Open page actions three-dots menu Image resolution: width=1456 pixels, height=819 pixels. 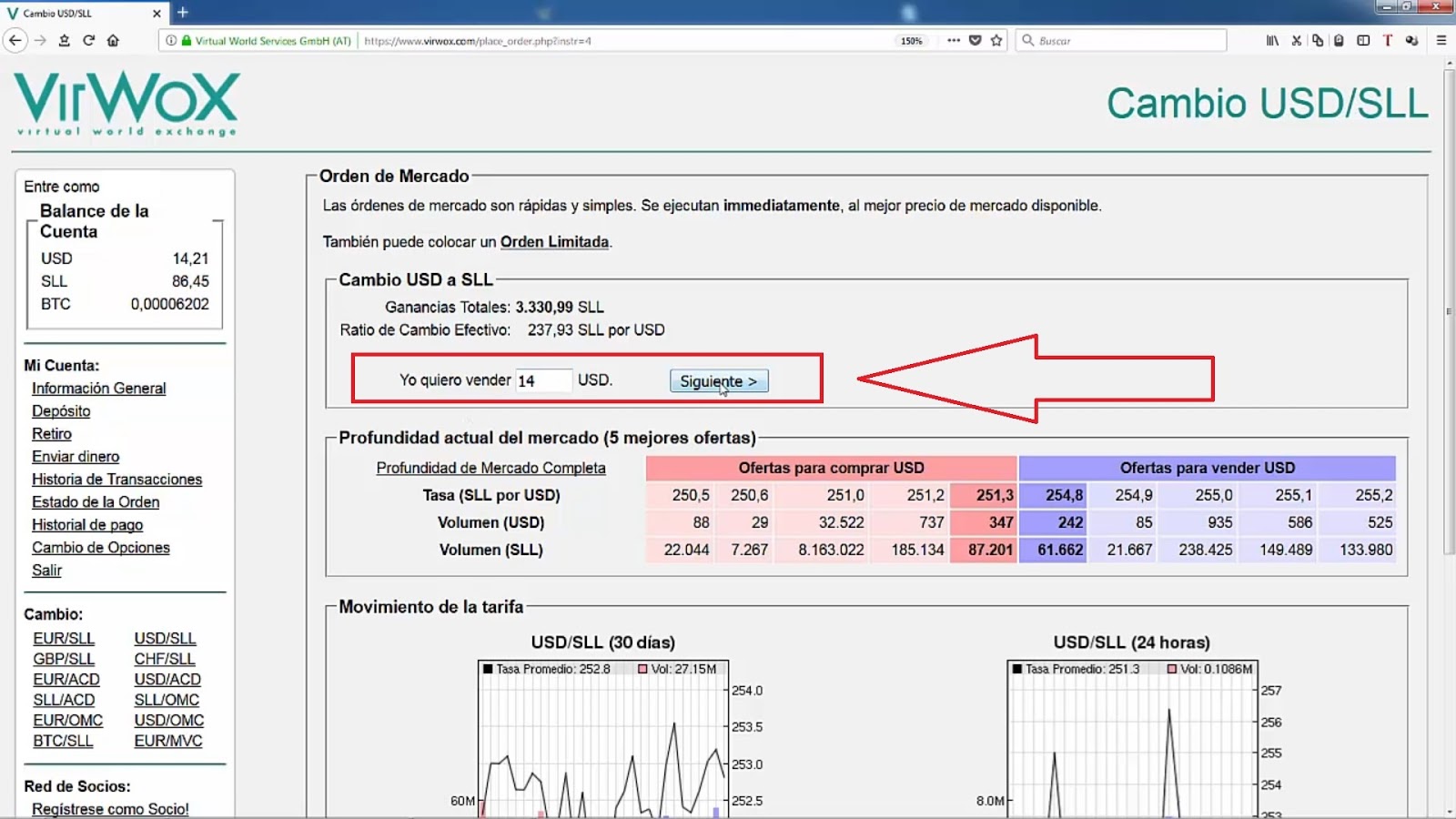click(x=953, y=40)
